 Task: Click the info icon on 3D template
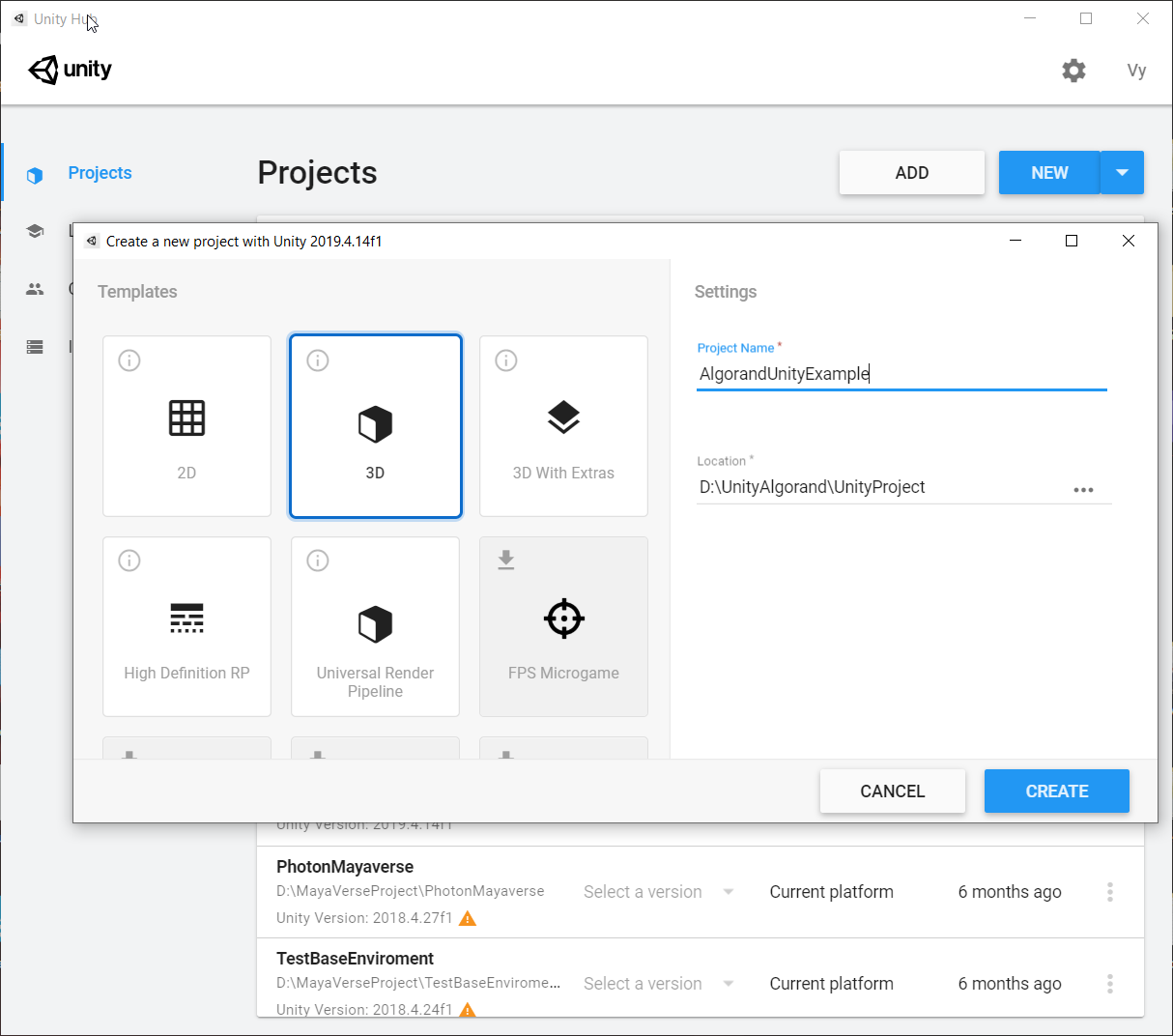click(318, 360)
